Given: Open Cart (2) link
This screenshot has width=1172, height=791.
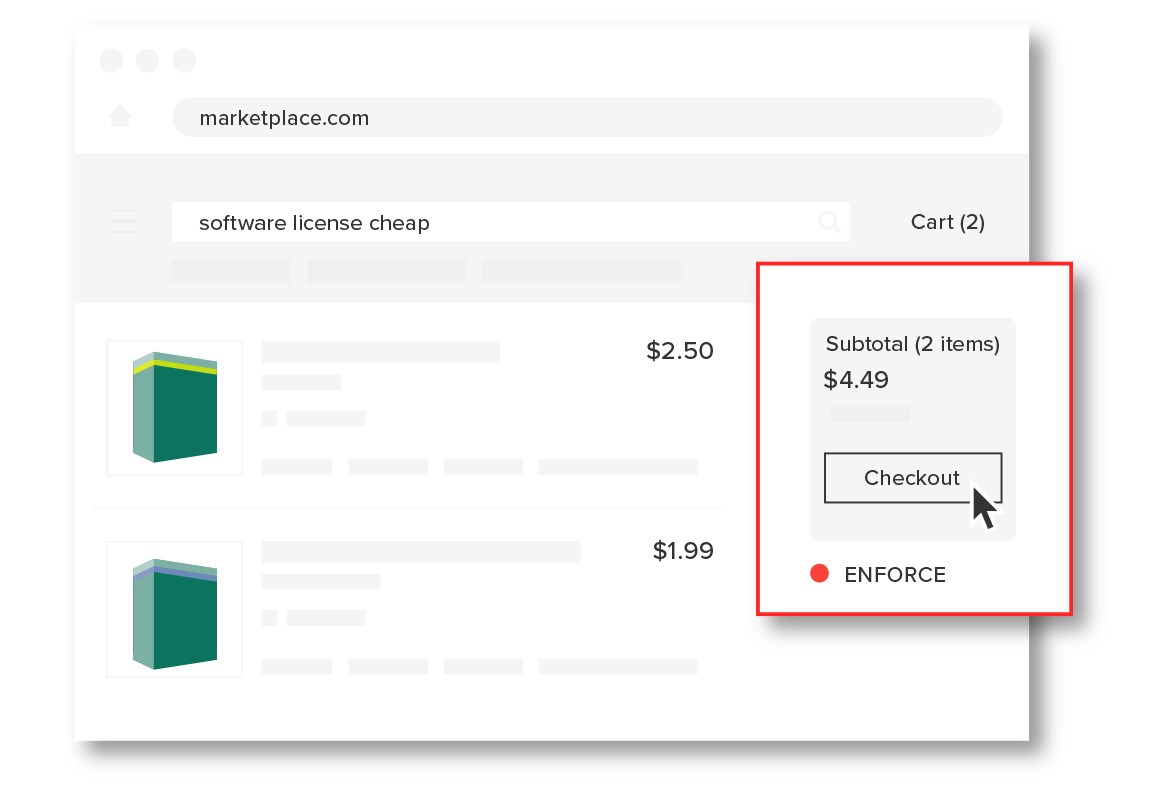Looking at the screenshot, I should pos(947,222).
